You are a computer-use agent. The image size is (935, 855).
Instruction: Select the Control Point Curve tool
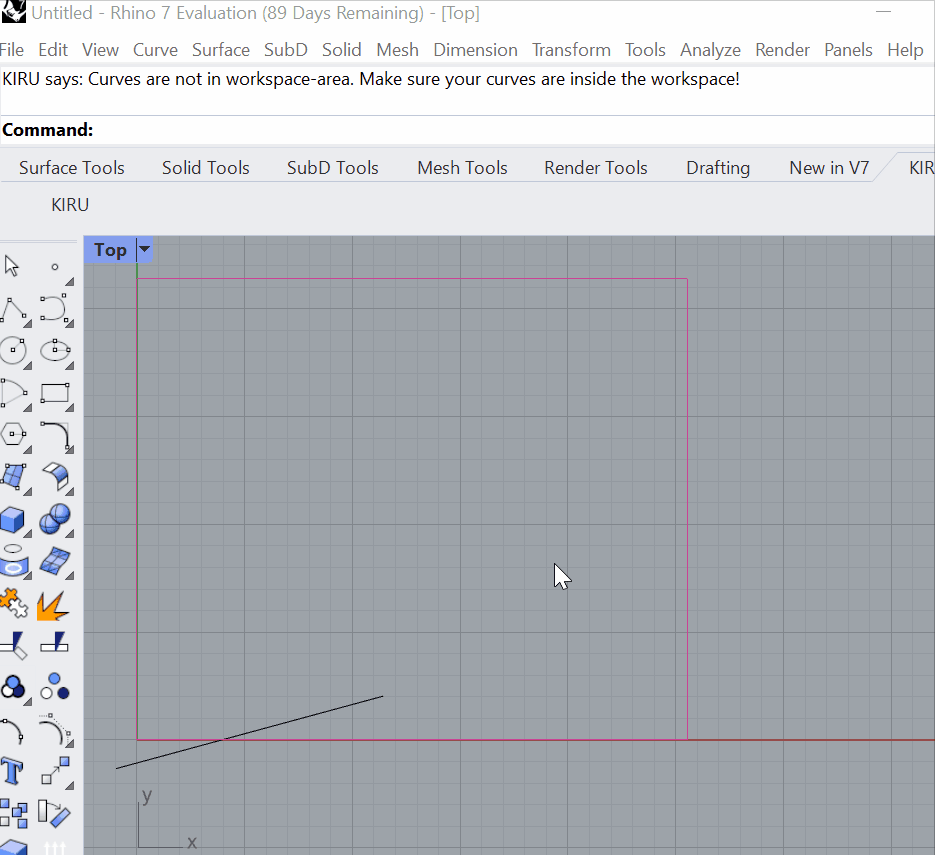[x=55, y=309]
